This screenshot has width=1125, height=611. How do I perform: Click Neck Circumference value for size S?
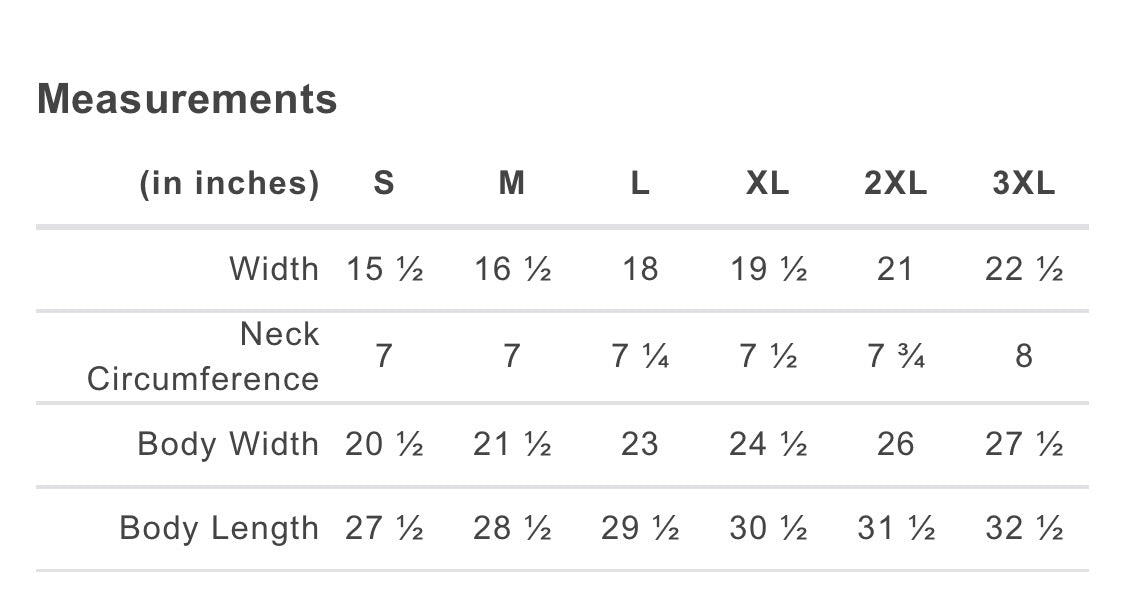[384, 356]
